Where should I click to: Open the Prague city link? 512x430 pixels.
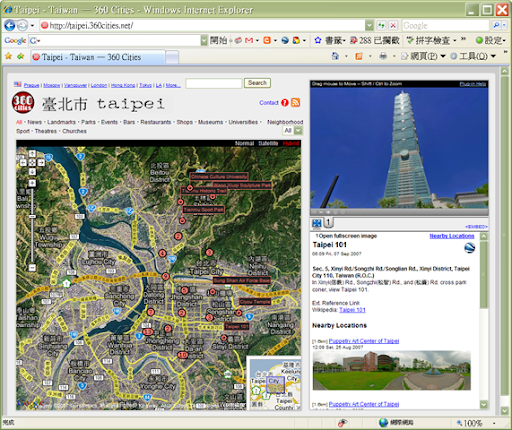pos(31,85)
